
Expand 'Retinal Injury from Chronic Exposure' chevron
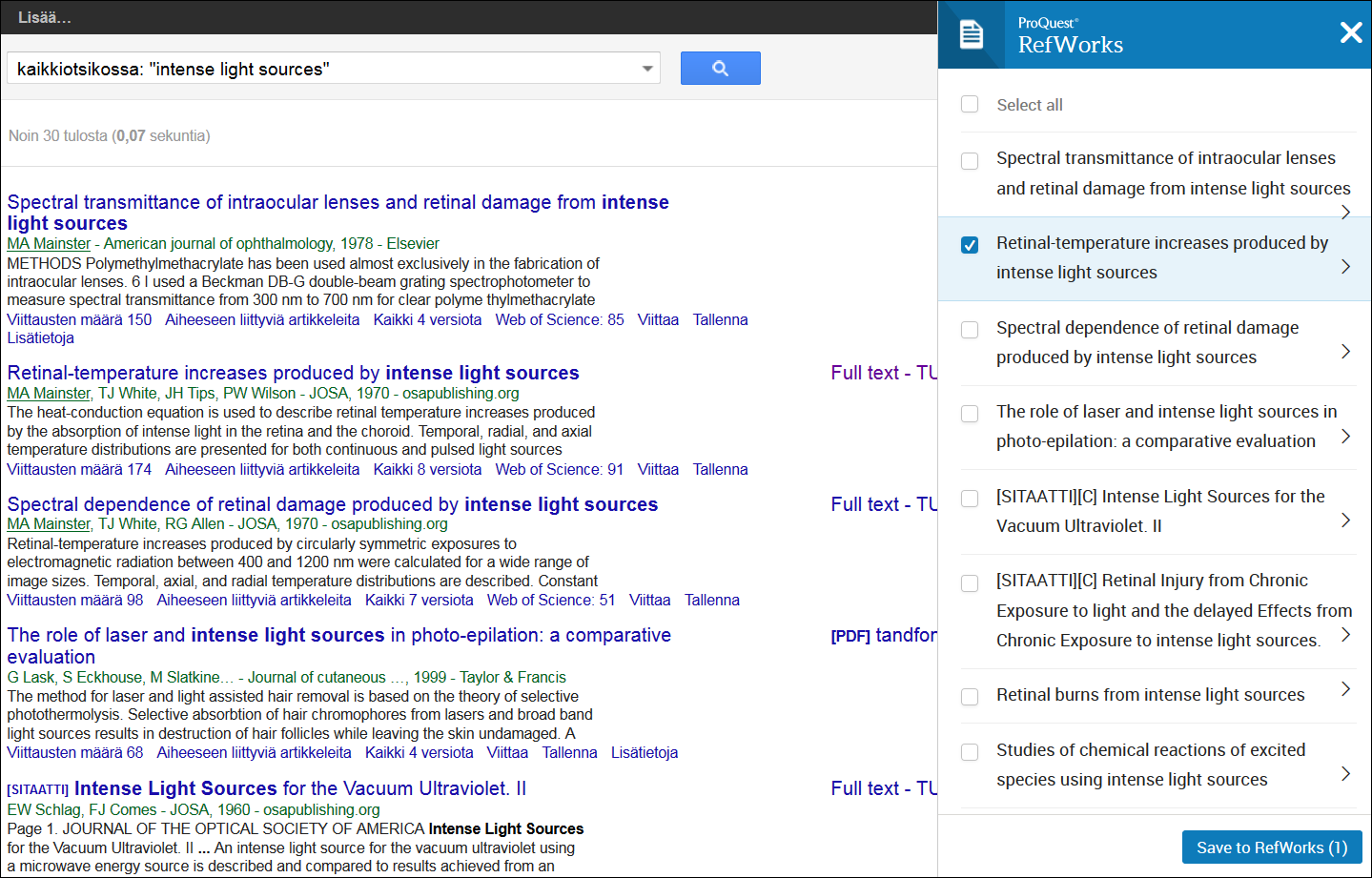[1345, 634]
